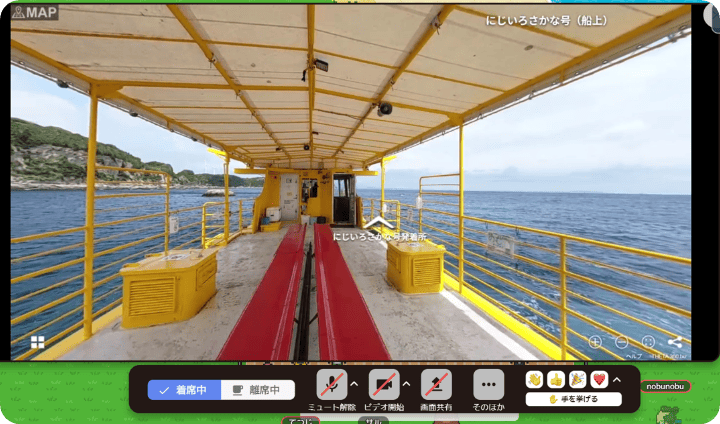Open the share icon in the panorama
Screen dimensions: 720x424
coord(675,342)
